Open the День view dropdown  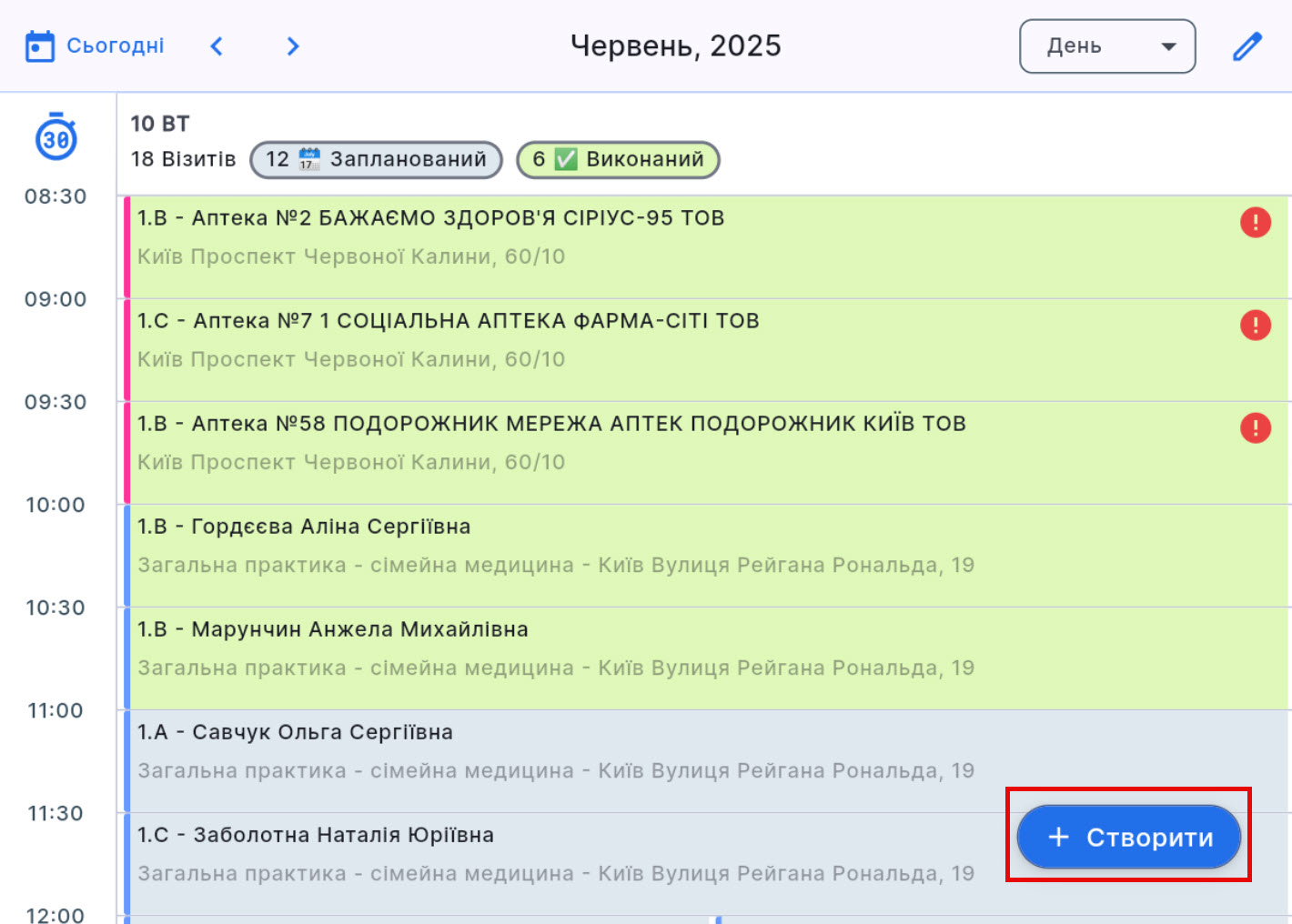(x=1107, y=46)
